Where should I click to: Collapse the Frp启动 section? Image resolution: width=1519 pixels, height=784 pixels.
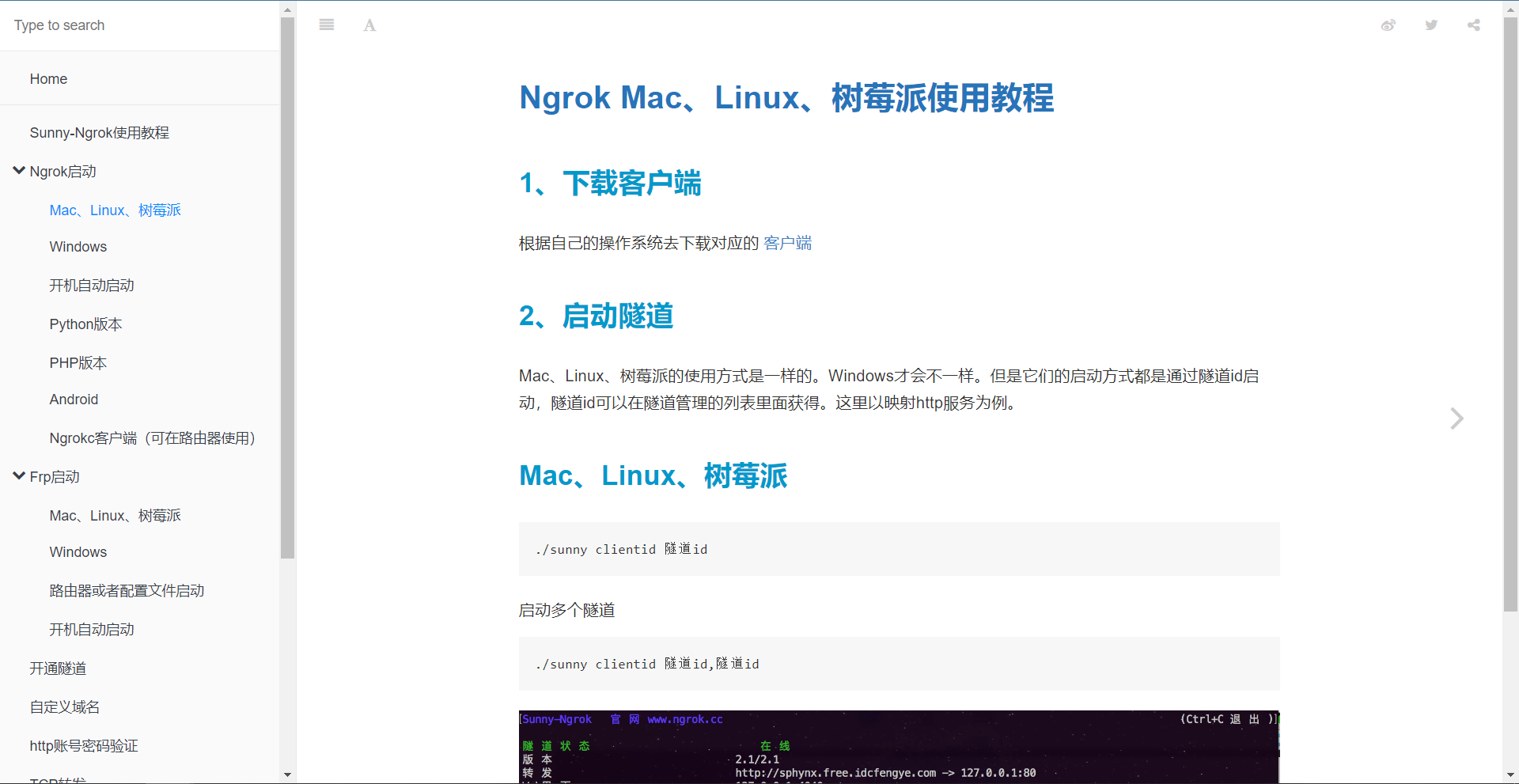click(20, 476)
